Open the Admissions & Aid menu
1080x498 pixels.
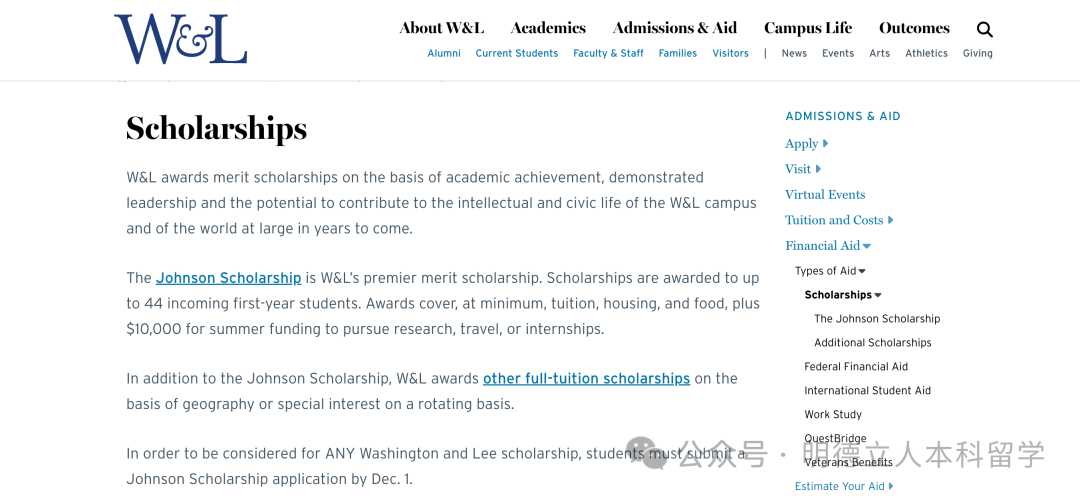click(675, 28)
